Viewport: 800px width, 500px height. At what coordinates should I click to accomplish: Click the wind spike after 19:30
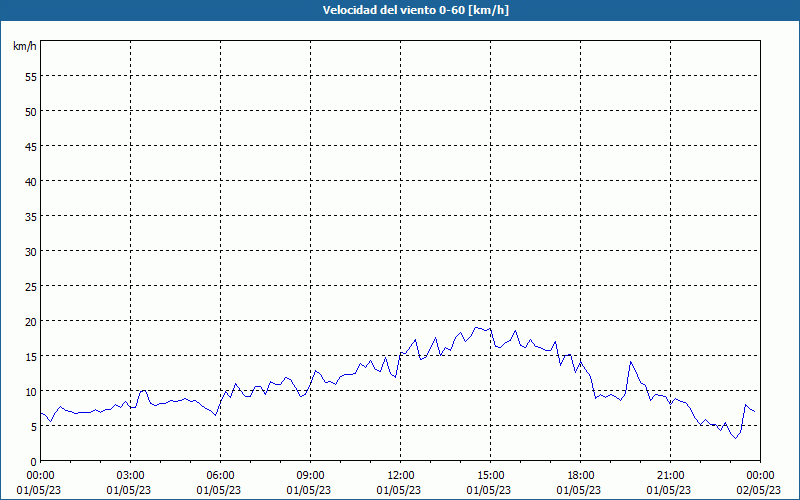click(631, 362)
